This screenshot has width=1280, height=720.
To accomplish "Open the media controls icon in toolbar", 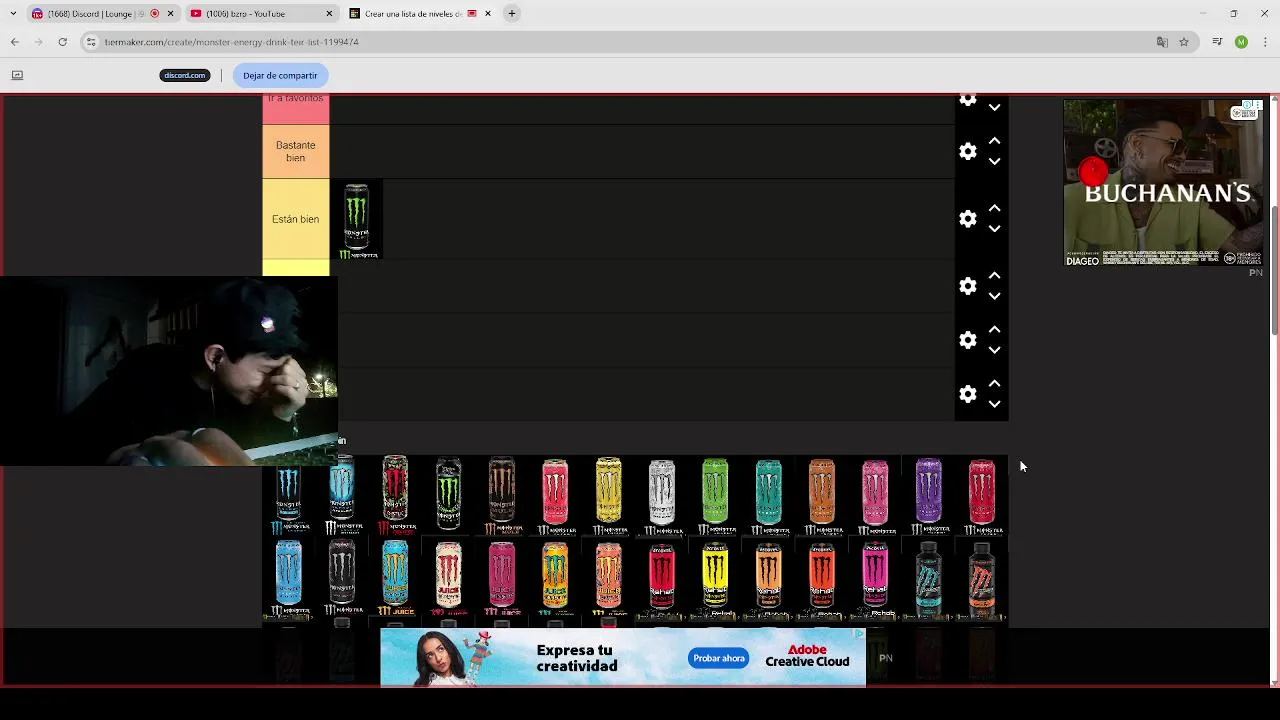I will point(1217,42).
